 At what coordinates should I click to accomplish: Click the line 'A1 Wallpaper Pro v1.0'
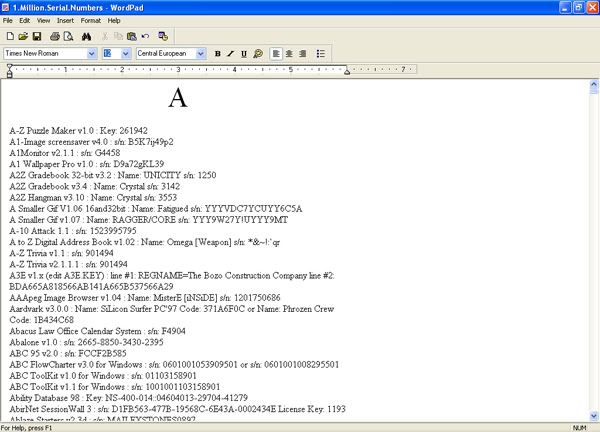(86, 164)
